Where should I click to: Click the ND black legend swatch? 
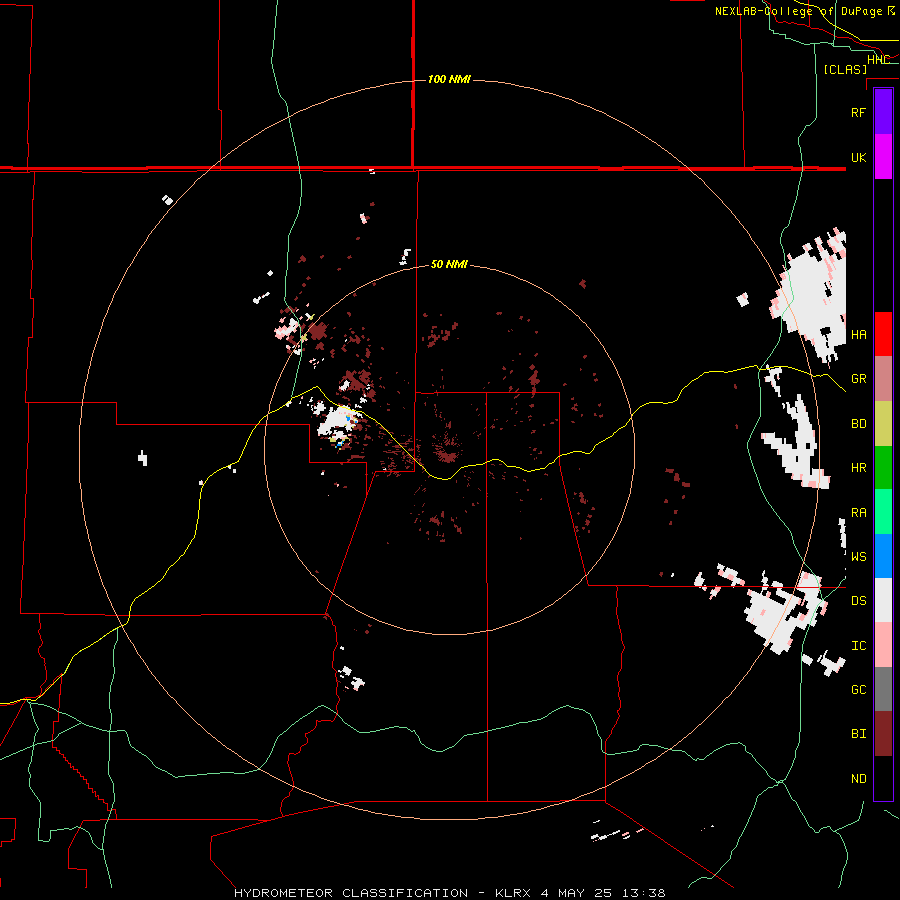point(883,778)
